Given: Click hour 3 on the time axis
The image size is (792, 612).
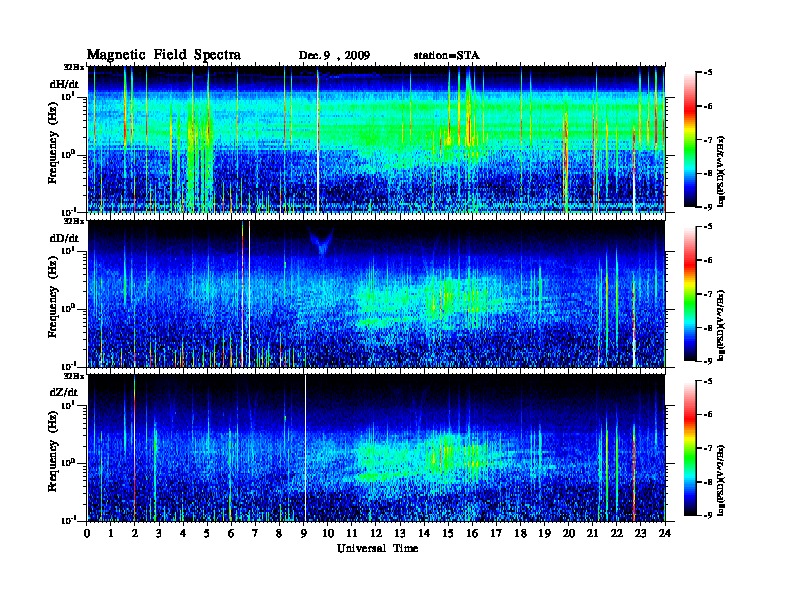Looking at the screenshot, I should 160,533.
